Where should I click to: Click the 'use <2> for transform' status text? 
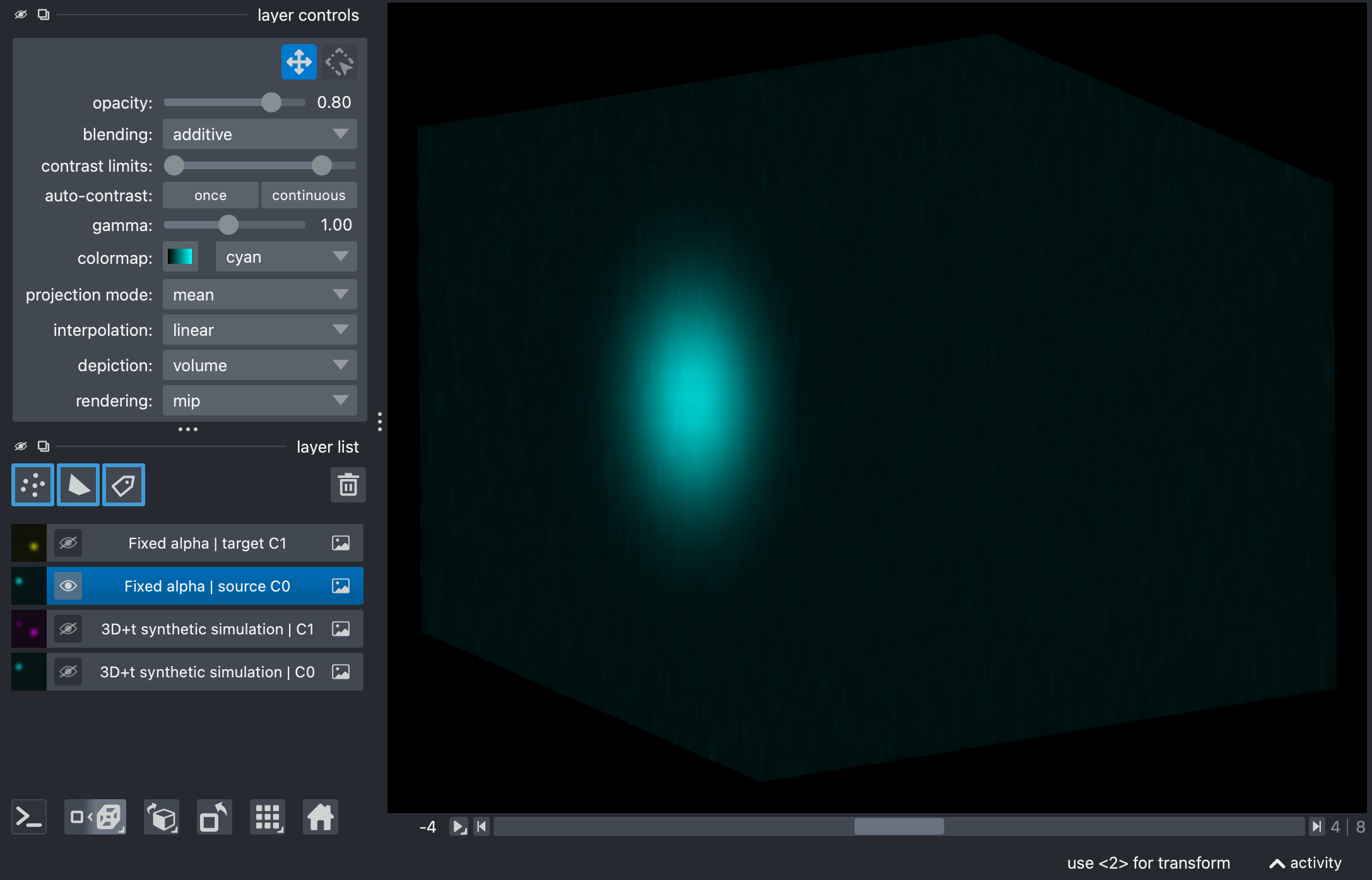pyautogui.click(x=1149, y=863)
